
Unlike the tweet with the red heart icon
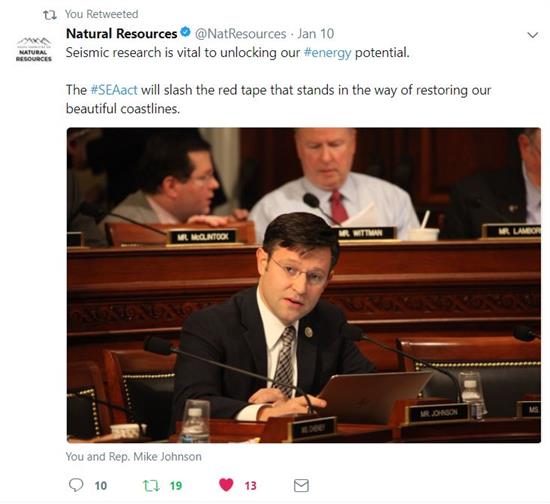[x=226, y=485]
